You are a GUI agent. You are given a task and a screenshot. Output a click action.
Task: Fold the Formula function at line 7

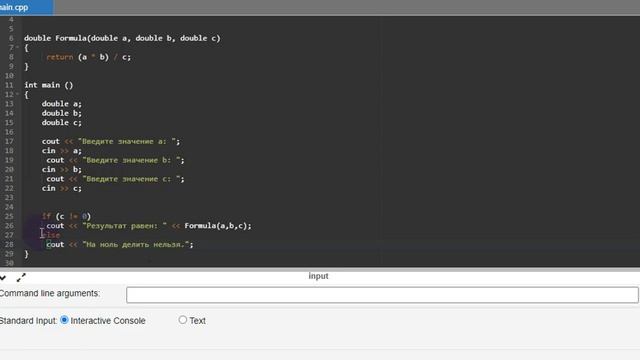[x=18, y=47]
